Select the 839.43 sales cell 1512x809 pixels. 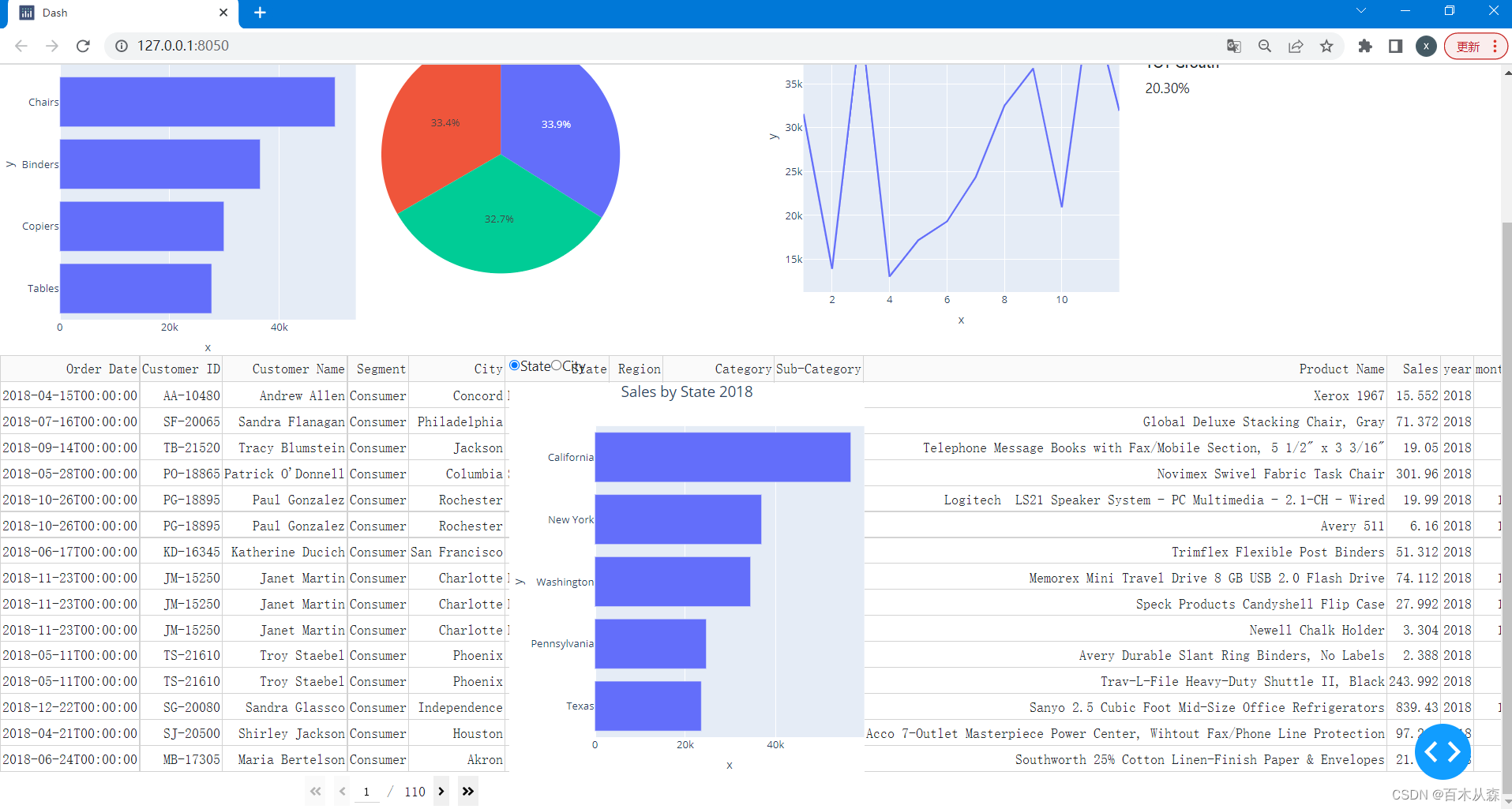point(1414,707)
